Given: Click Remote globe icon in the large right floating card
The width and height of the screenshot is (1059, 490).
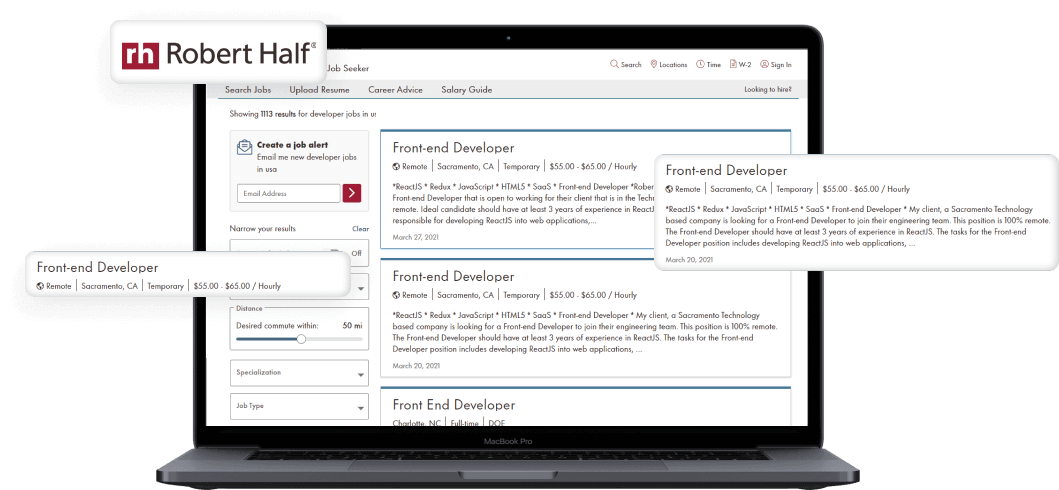Looking at the screenshot, I should point(669,189).
